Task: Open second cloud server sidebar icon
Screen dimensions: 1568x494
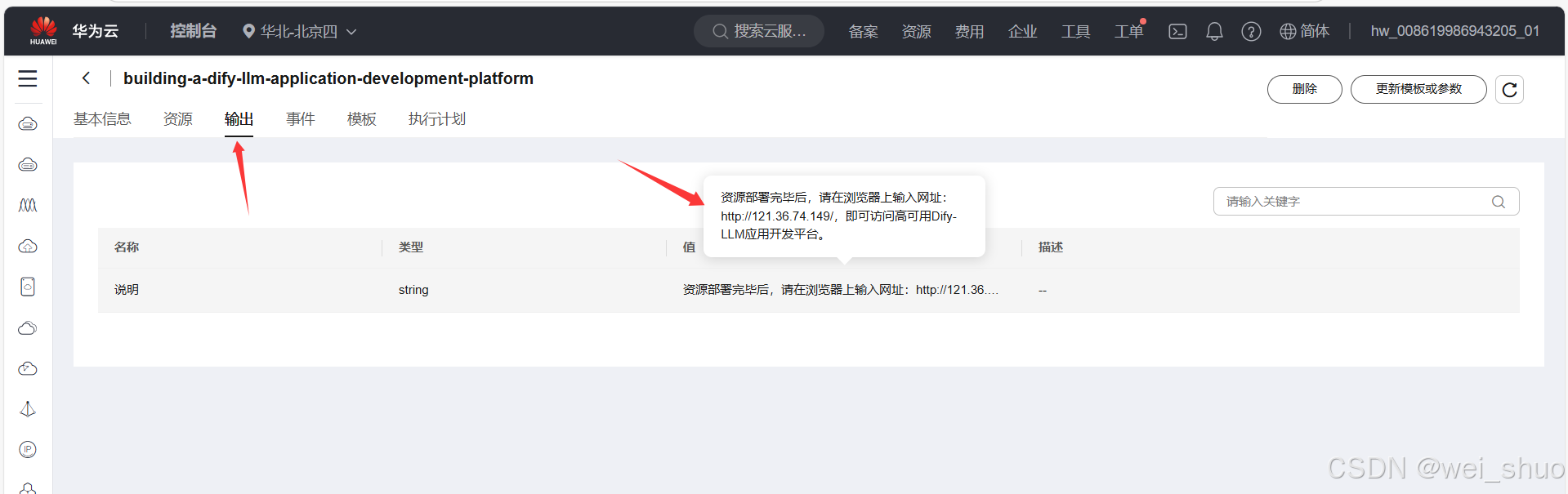Action: coord(28,164)
